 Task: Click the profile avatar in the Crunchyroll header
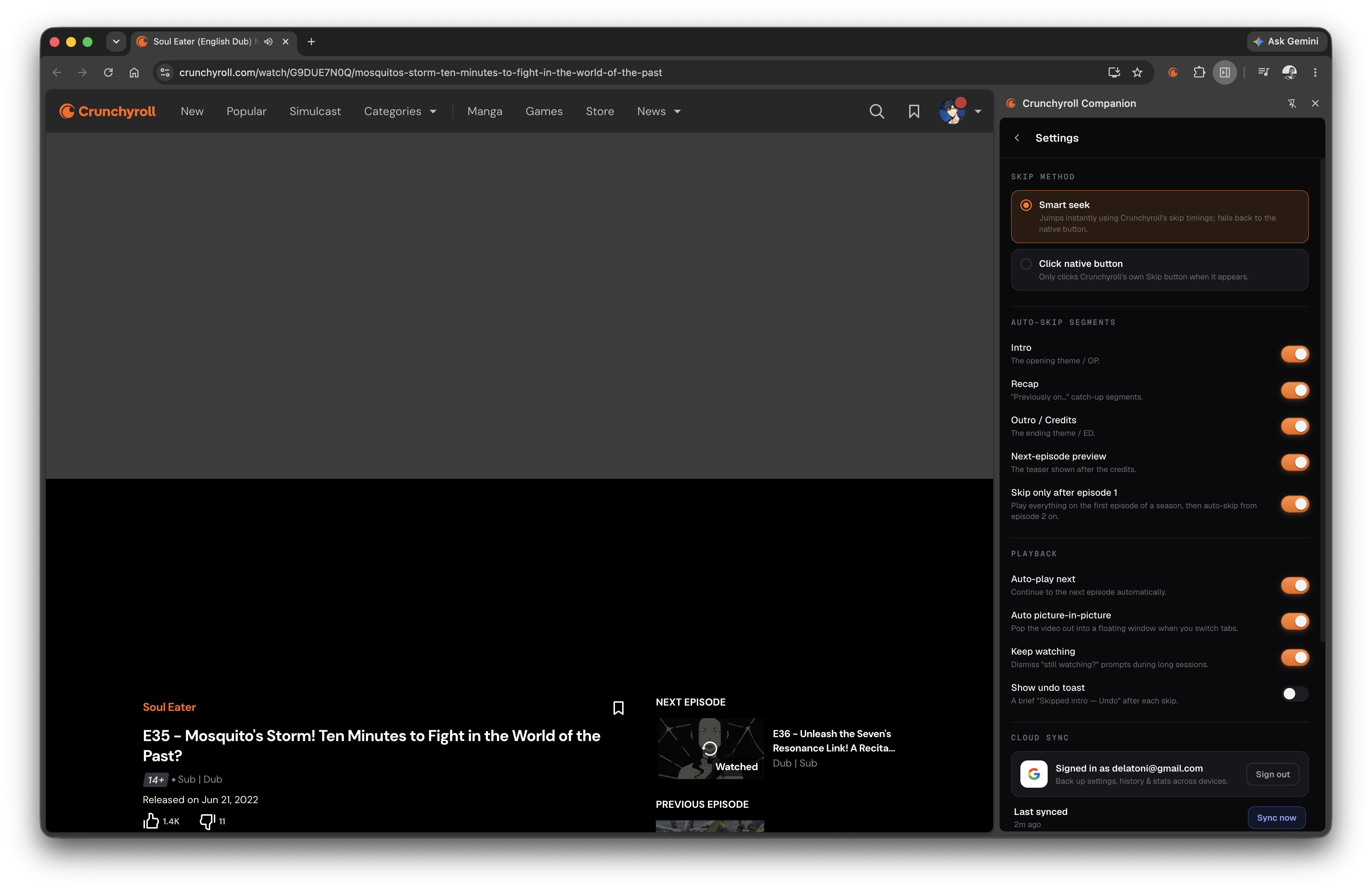click(952, 111)
